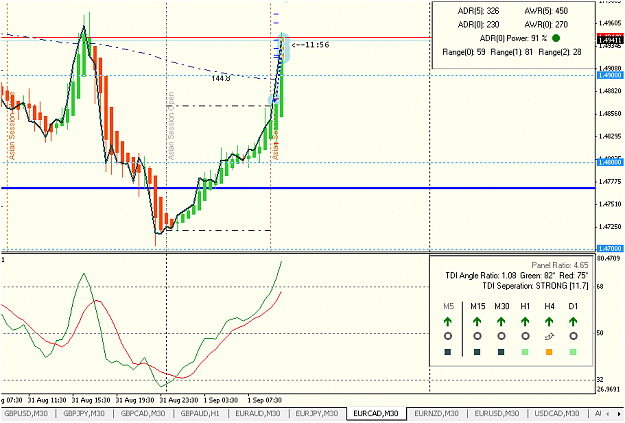The height and width of the screenshot is (423, 625).
Task: Switch to the GBPUSD,M30 chart tab
Action: coord(26,413)
